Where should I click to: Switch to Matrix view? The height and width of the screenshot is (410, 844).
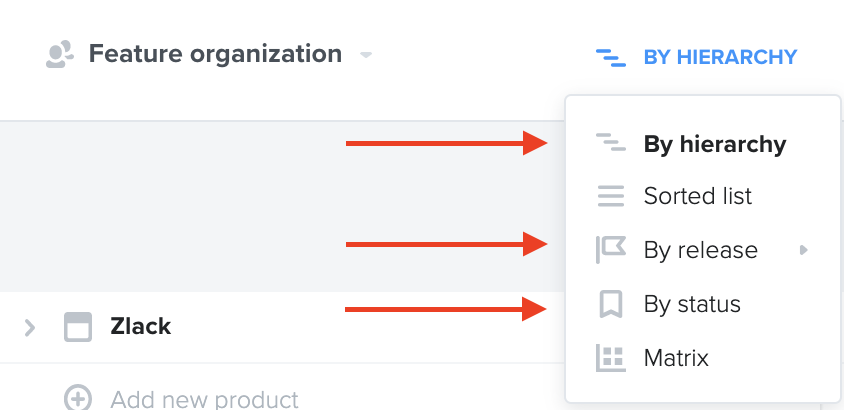coord(702,358)
